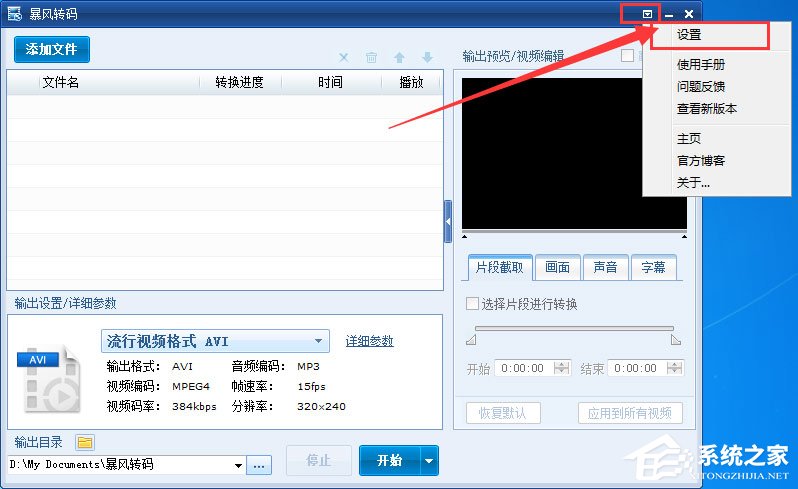Open the output directory path dropdown
798x489 pixels.
(238, 465)
